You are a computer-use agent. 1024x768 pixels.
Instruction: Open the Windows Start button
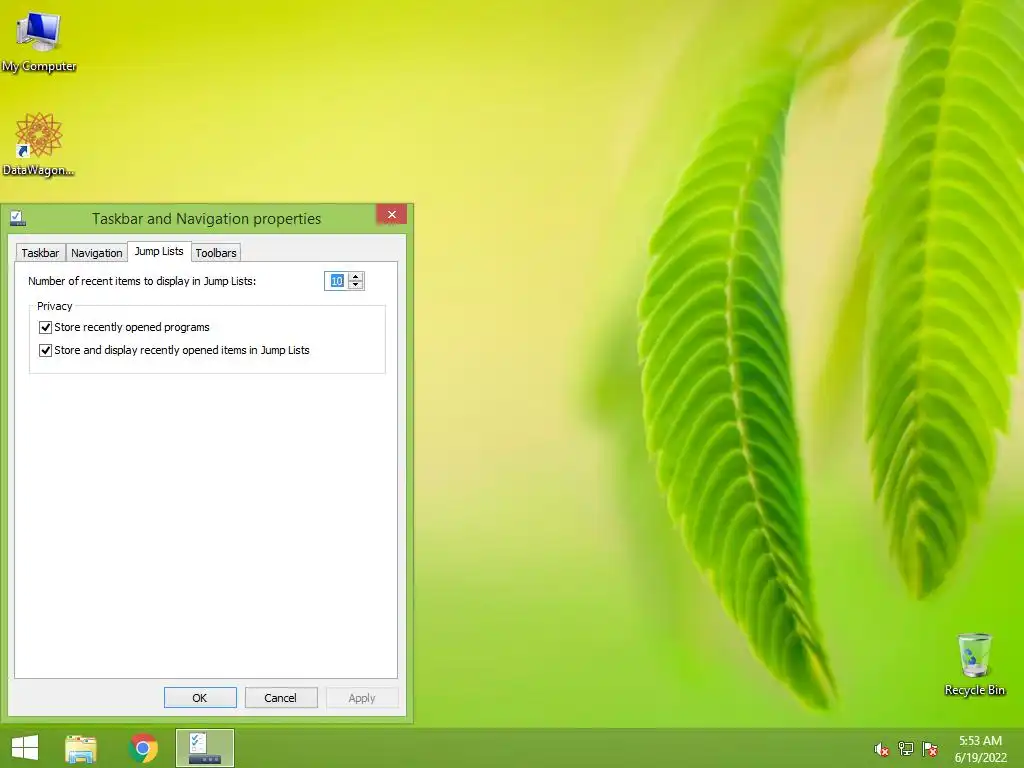25,748
